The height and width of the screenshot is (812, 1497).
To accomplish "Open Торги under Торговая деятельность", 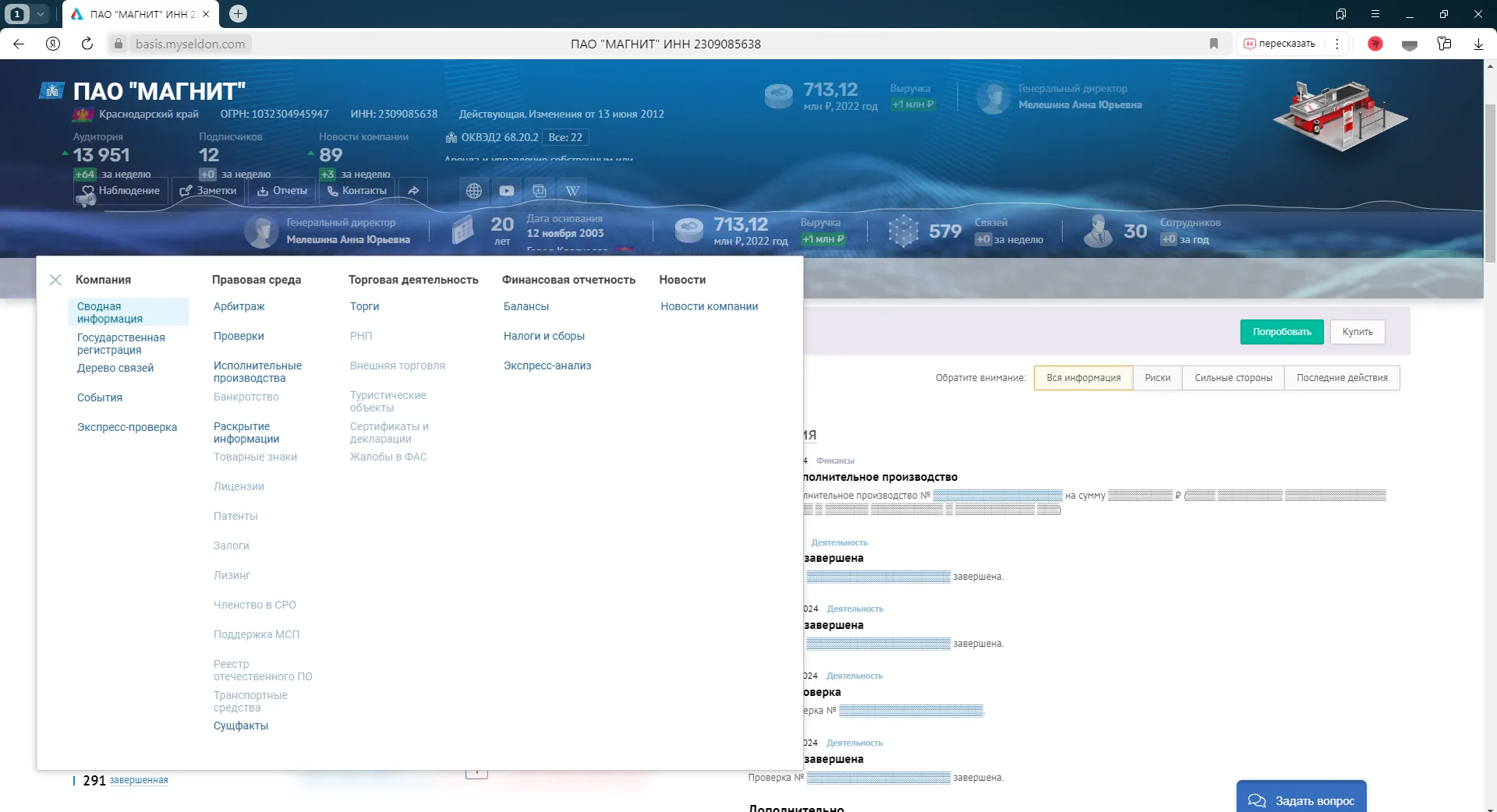I will (x=364, y=306).
